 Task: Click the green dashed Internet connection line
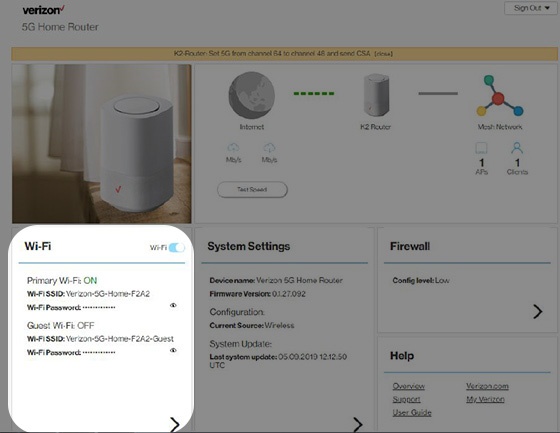coord(314,94)
